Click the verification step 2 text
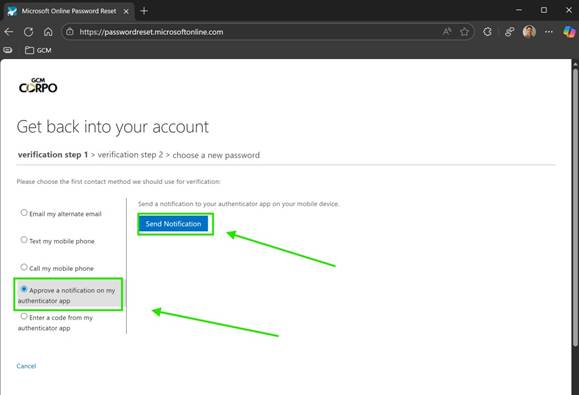The height and width of the screenshot is (395, 579). coord(130,155)
